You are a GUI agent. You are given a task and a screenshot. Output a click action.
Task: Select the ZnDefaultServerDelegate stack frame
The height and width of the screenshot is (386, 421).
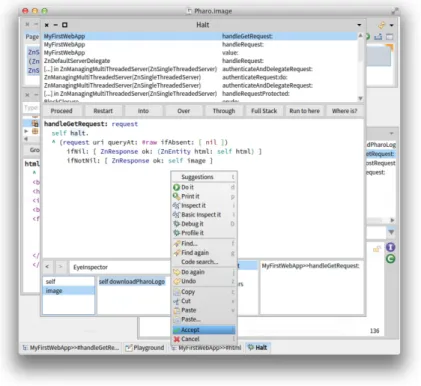(200, 61)
